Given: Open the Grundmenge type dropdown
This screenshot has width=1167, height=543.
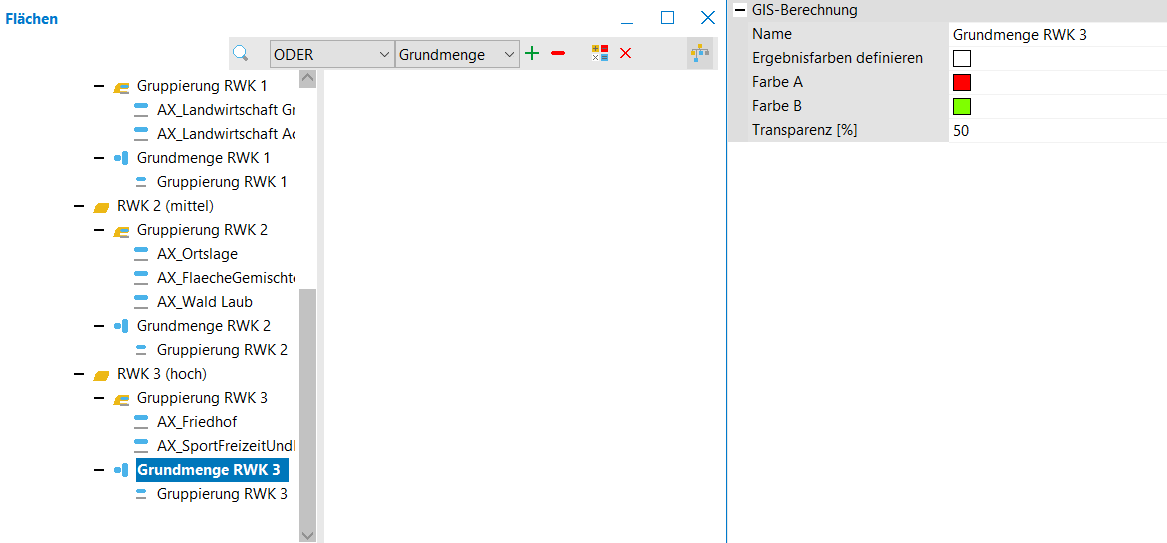Looking at the screenshot, I should click(x=458, y=55).
